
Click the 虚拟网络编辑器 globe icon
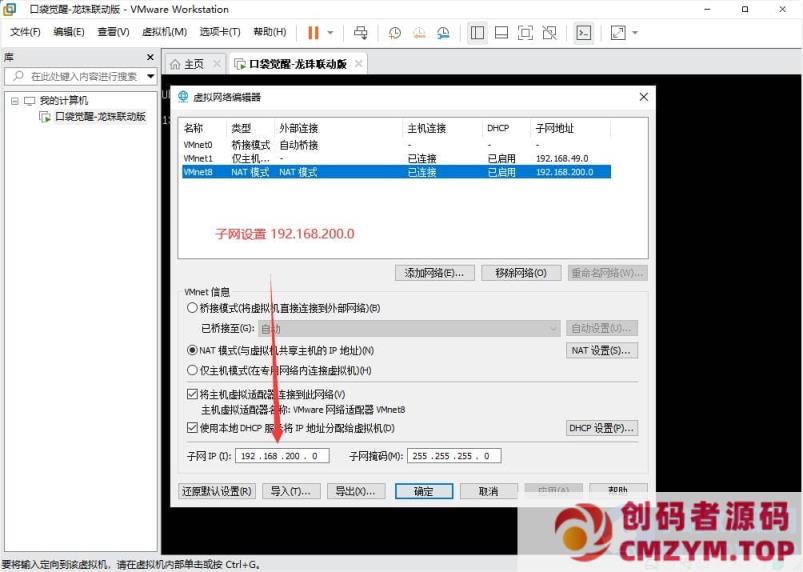tap(183, 96)
